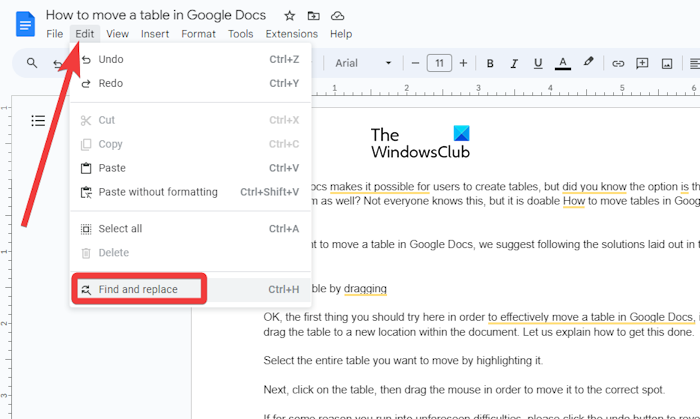Show document outline list icon
This screenshot has height=419, width=700.
pyautogui.click(x=38, y=121)
